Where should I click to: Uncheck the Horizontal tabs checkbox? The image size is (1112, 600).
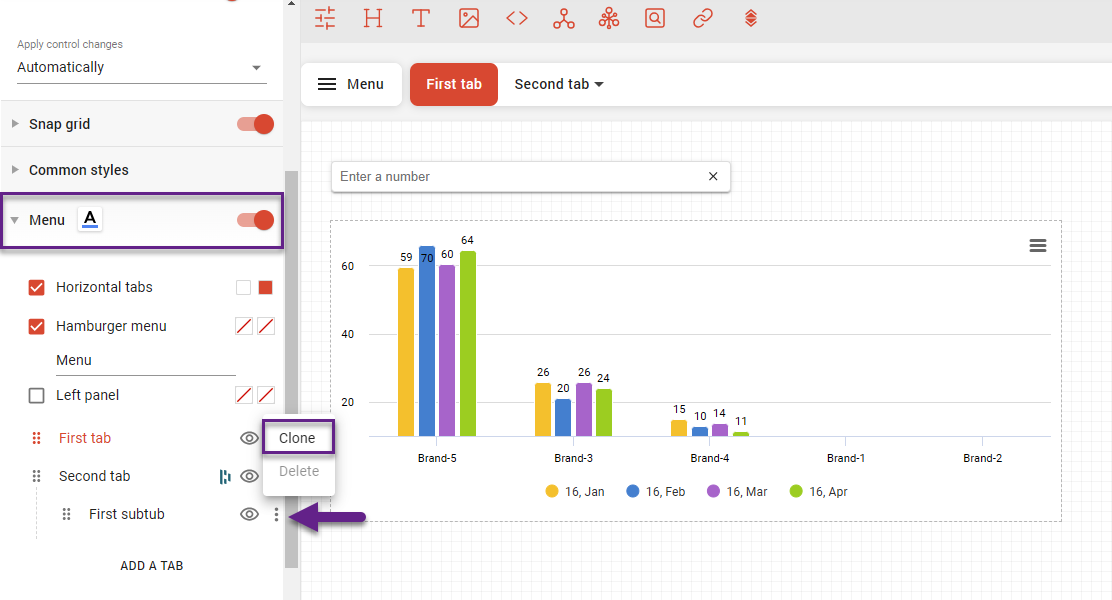(37, 288)
